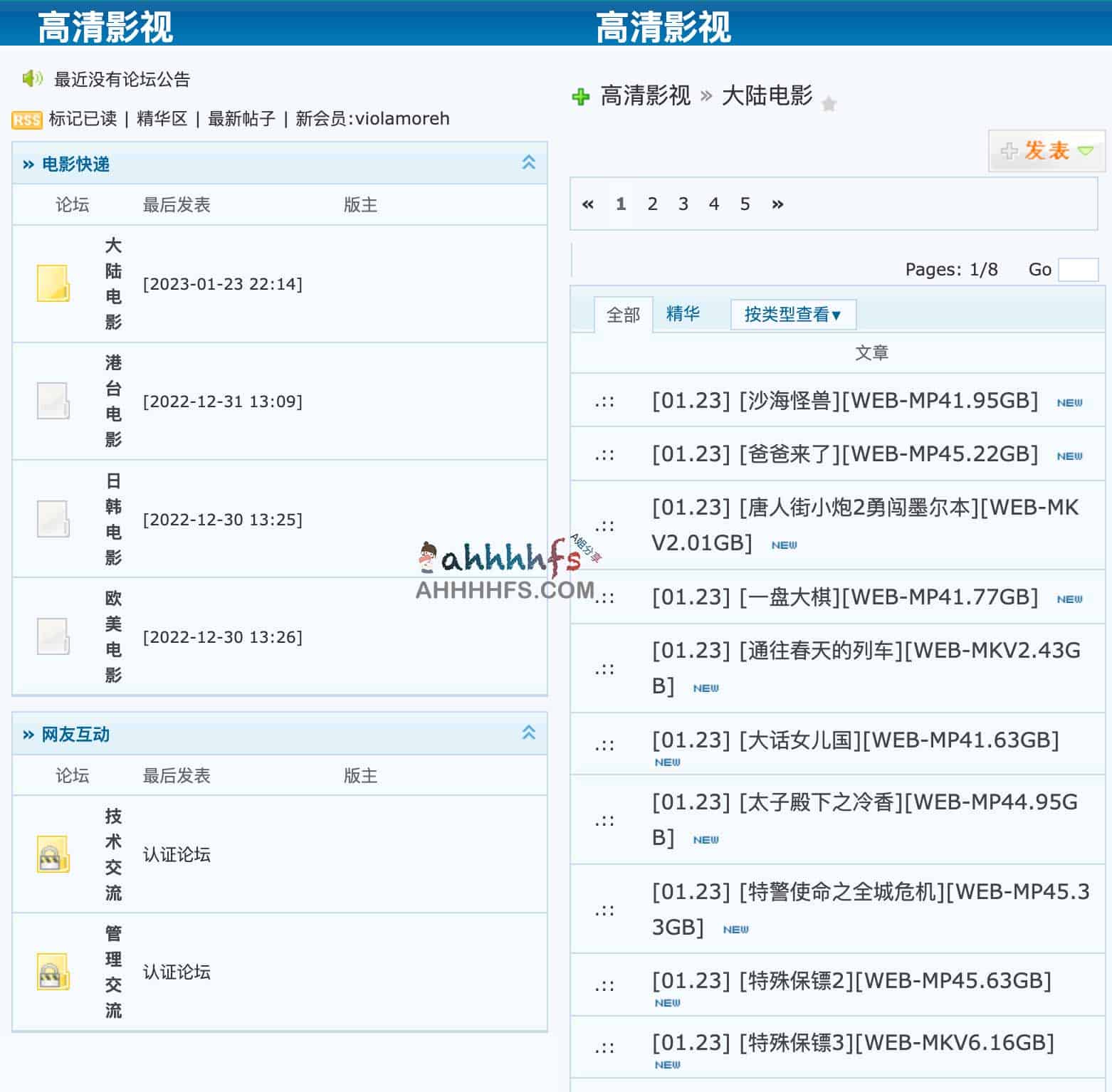Open the 日韩电影 folder icon

point(52,520)
